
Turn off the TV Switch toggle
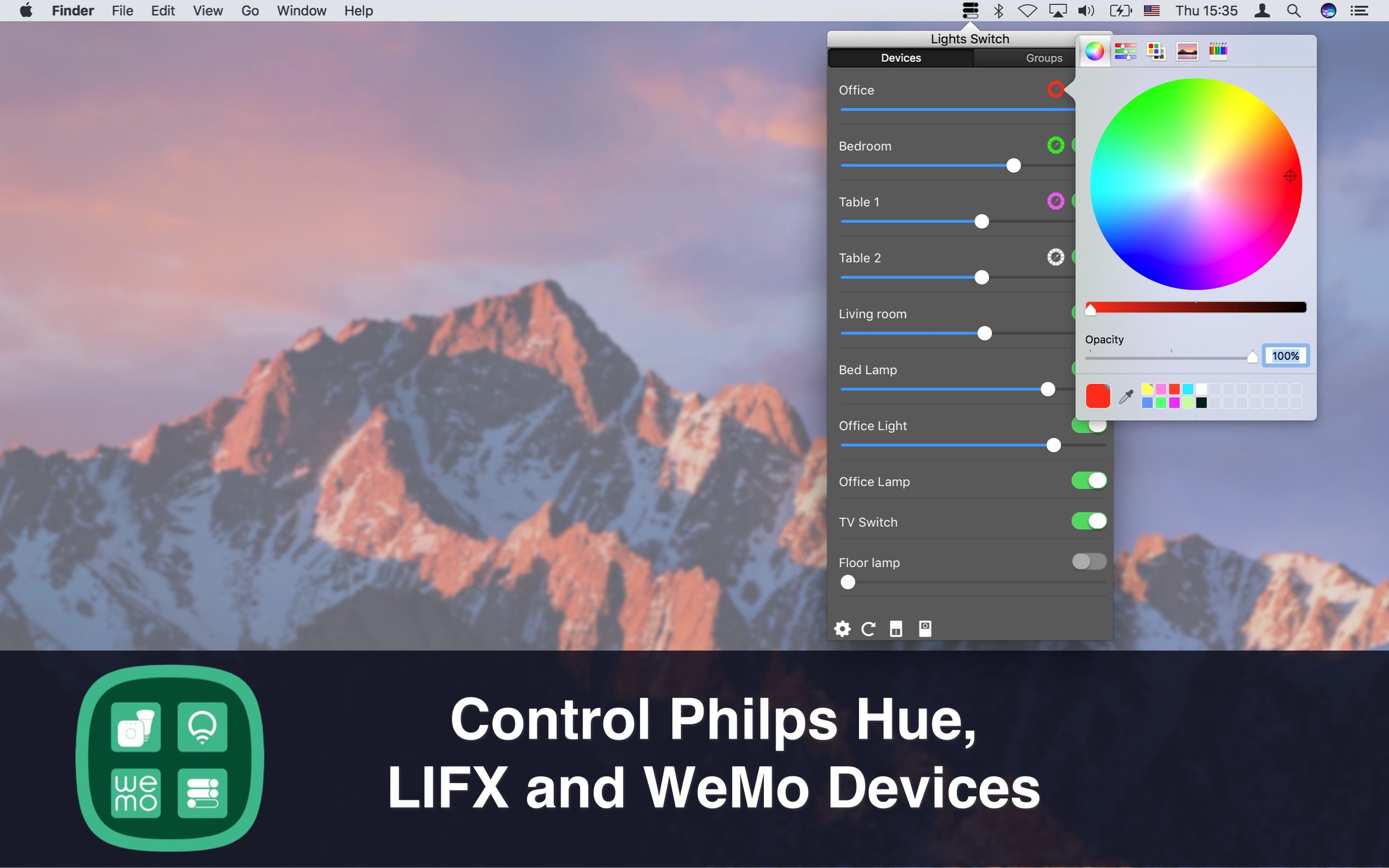[1088, 521]
